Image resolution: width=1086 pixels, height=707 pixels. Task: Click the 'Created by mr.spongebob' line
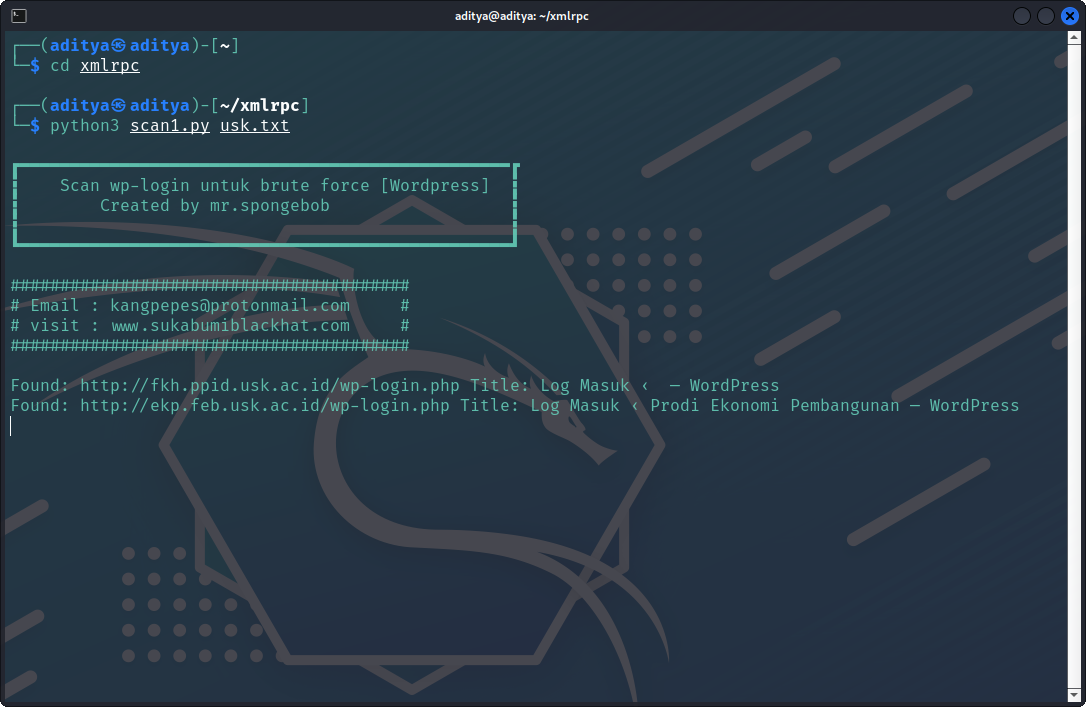[215, 206]
